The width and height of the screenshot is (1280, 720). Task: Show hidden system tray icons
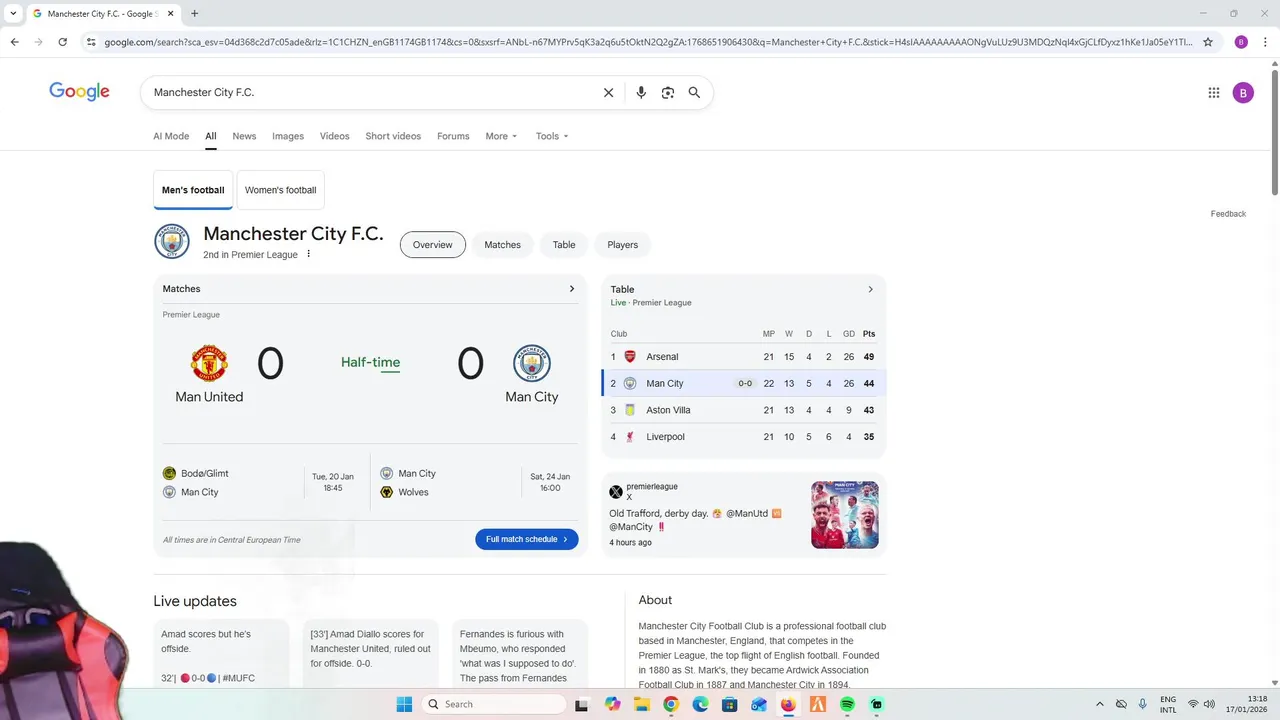[x=1100, y=704]
